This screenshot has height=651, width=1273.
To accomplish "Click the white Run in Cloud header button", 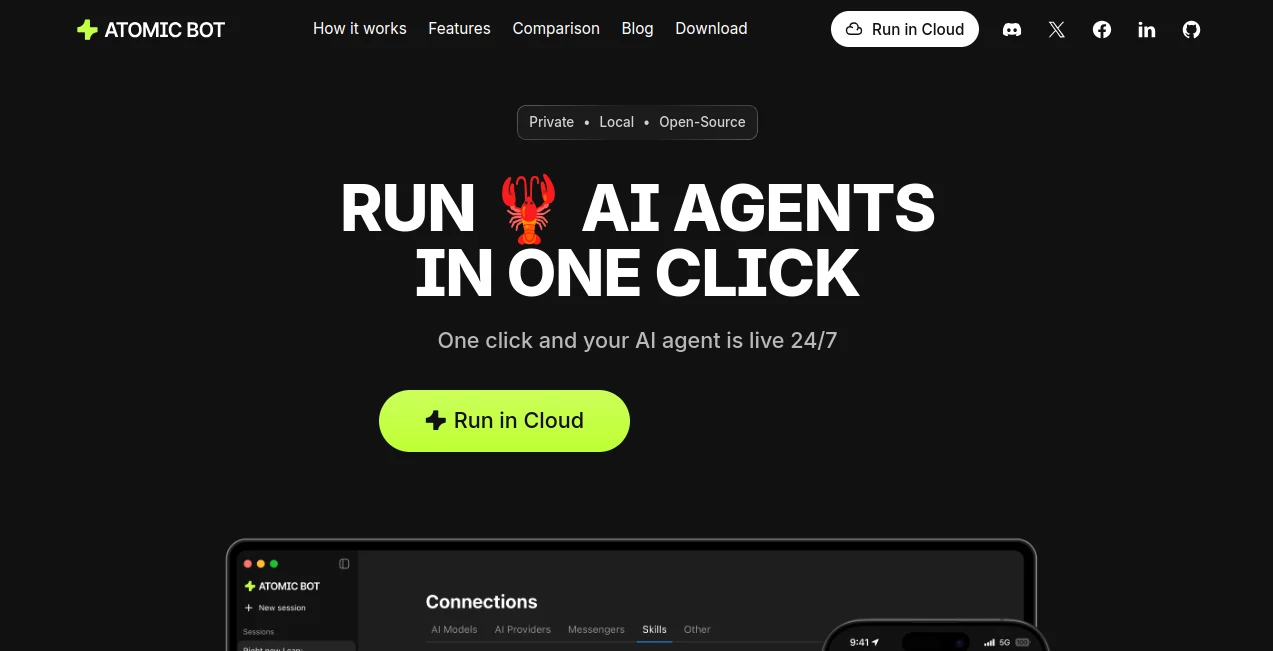I will coord(905,29).
